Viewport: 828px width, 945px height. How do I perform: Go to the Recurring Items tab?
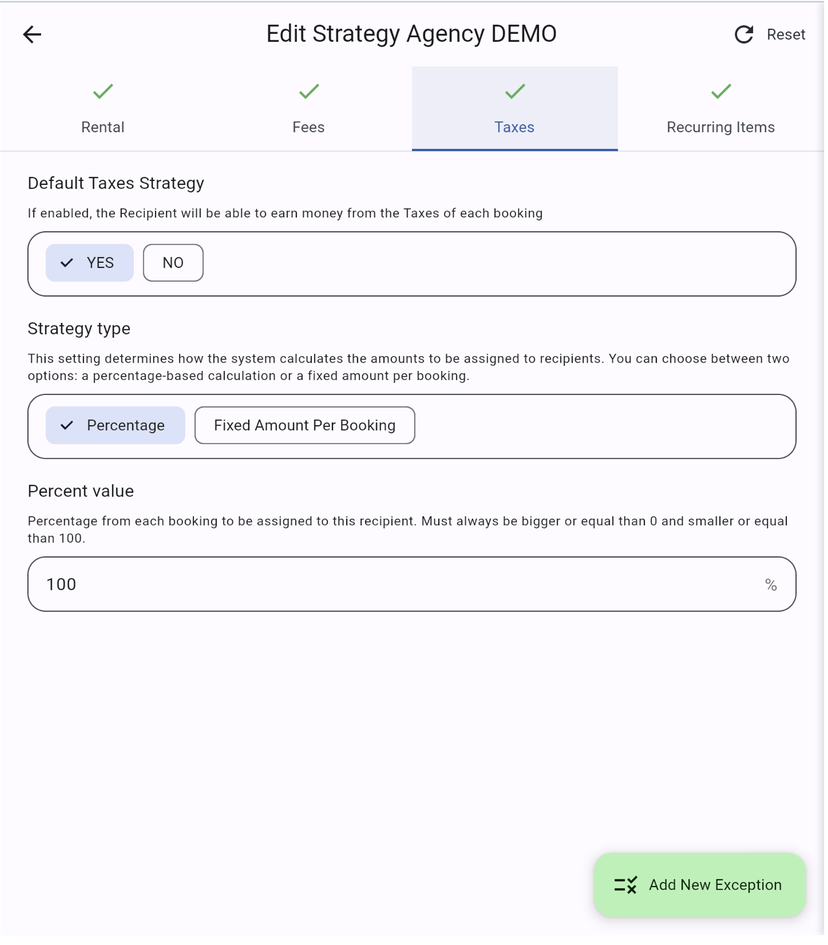pyautogui.click(x=721, y=127)
